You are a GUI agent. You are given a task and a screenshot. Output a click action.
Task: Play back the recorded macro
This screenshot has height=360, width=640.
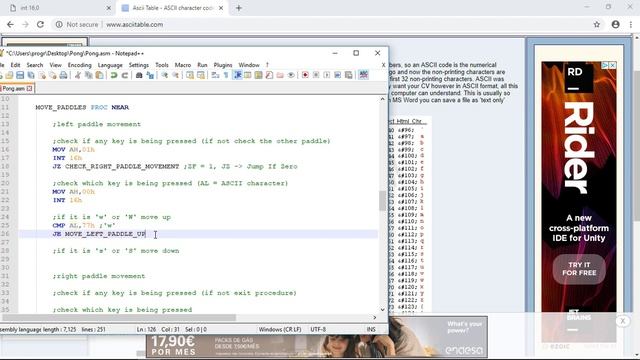coord(327,75)
